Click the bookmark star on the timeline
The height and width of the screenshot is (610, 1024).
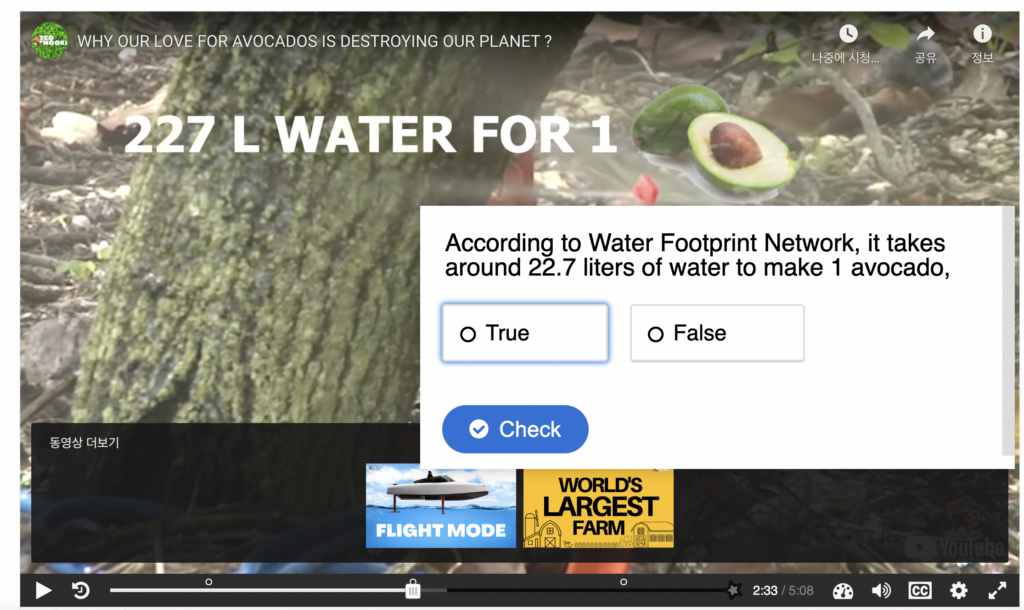point(733,590)
